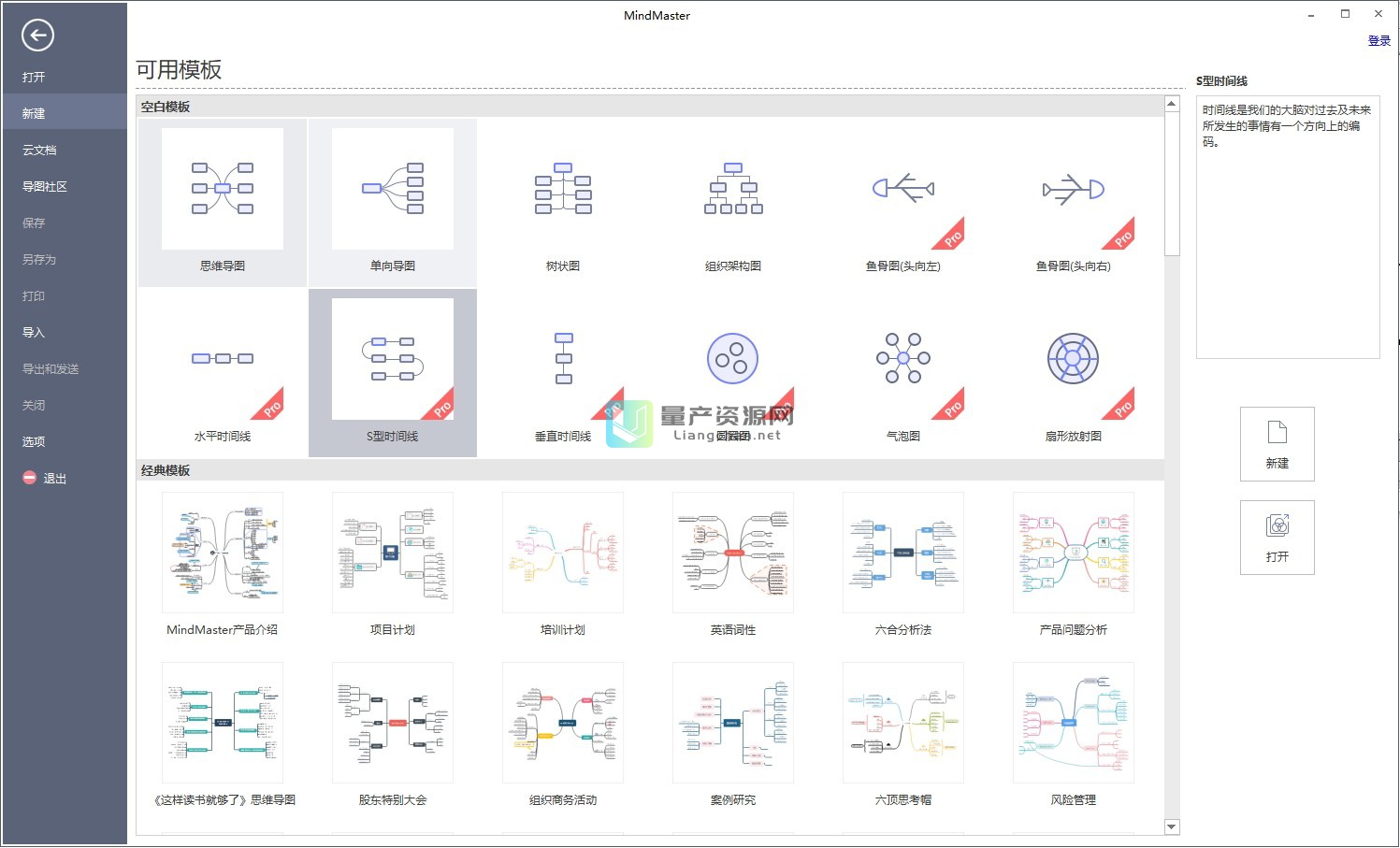
Task: Click the template list scrollbar thumb
Action: click(1172, 183)
